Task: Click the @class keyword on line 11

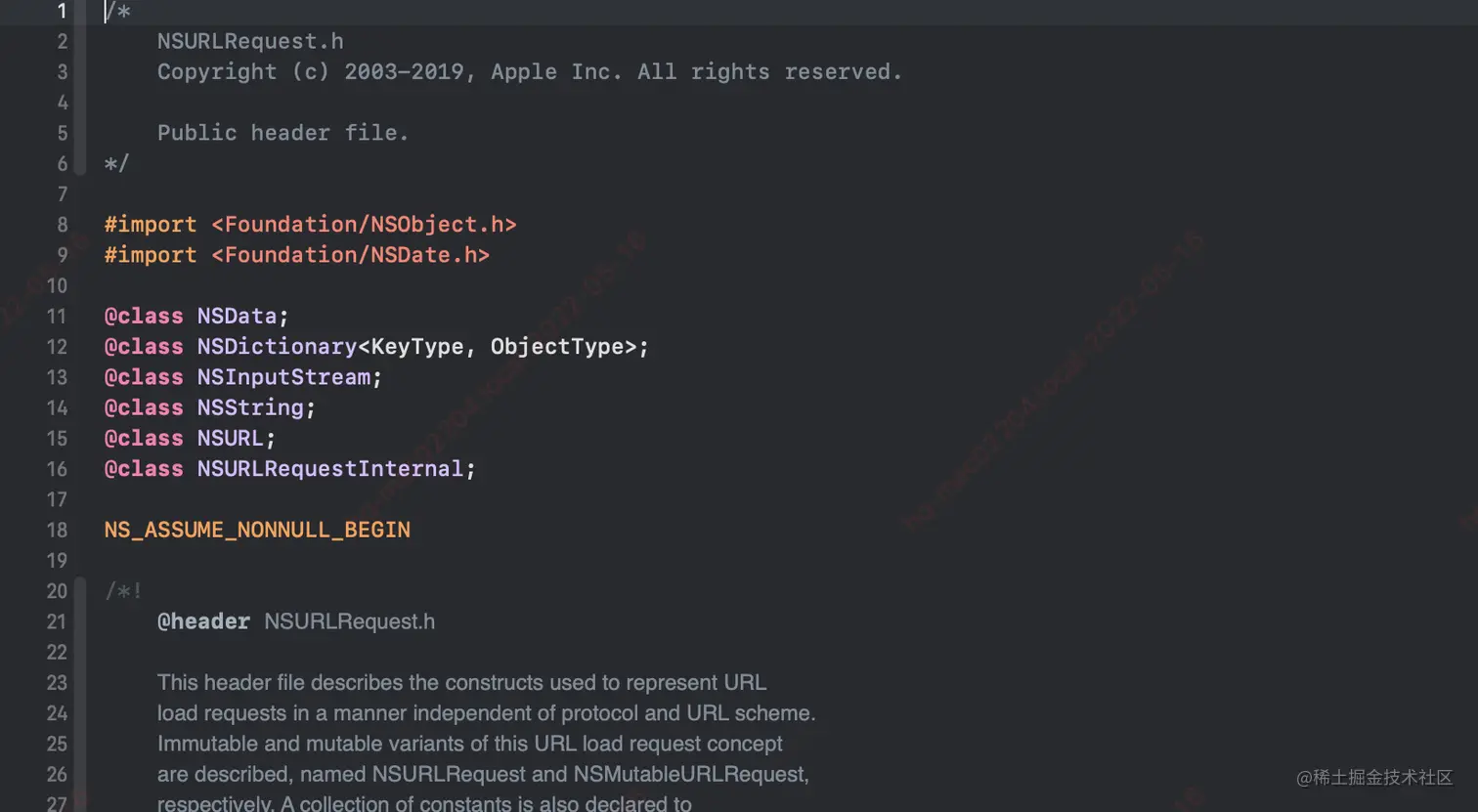Action: pos(143,316)
